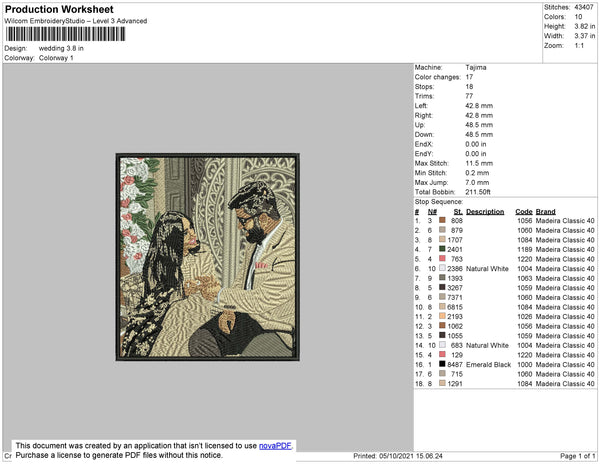600x464 pixels.
Task: Click the 'Colorway 1' value
Action: (x=56, y=58)
